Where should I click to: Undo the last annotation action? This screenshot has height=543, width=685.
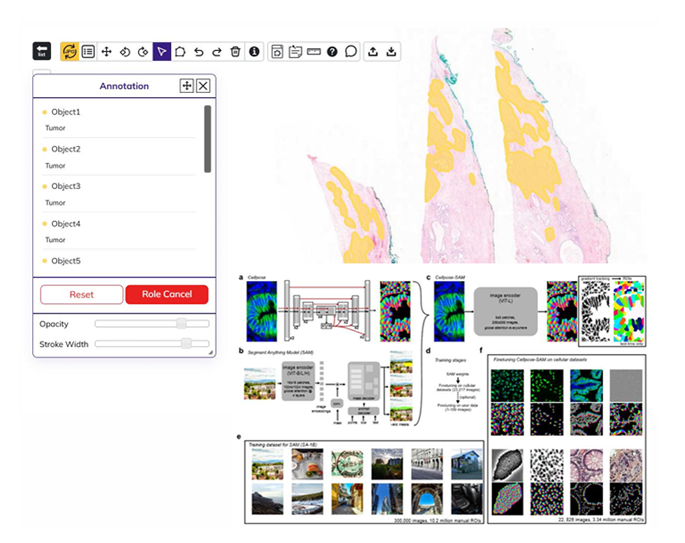[199, 52]
